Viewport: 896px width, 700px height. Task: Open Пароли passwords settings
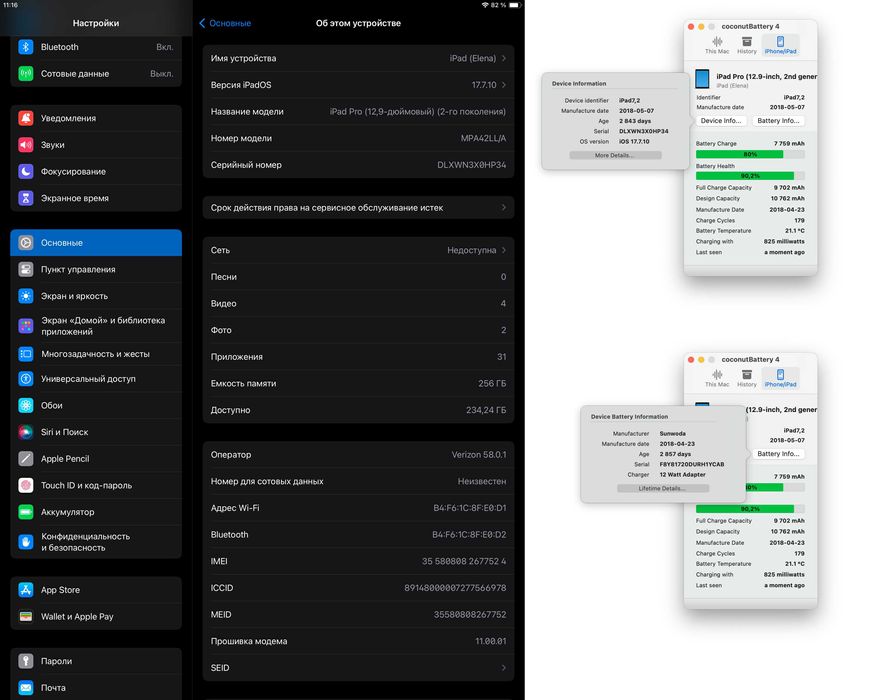point(96,661)
